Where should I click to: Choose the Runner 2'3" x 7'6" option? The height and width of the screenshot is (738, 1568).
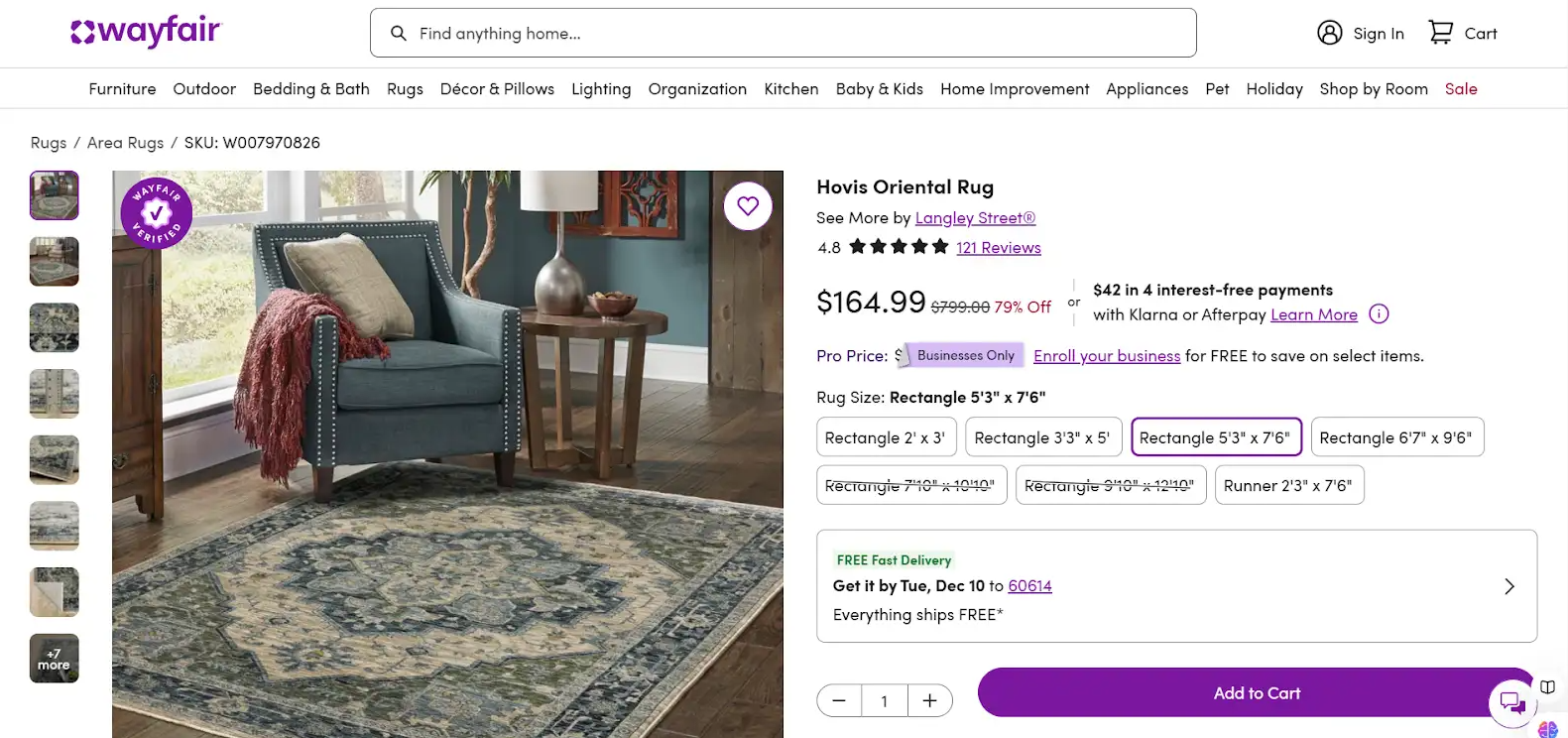point(1289,485)
